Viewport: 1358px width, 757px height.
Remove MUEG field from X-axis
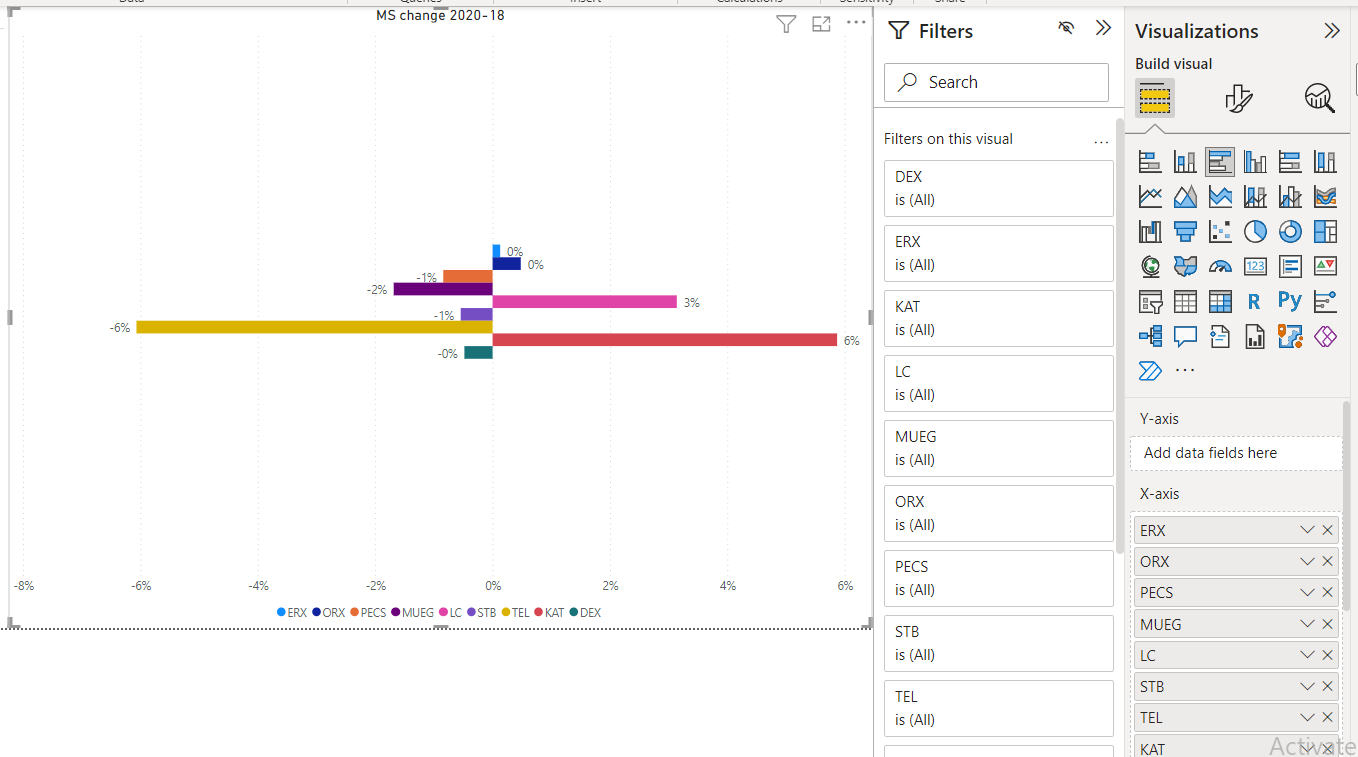1328,624
